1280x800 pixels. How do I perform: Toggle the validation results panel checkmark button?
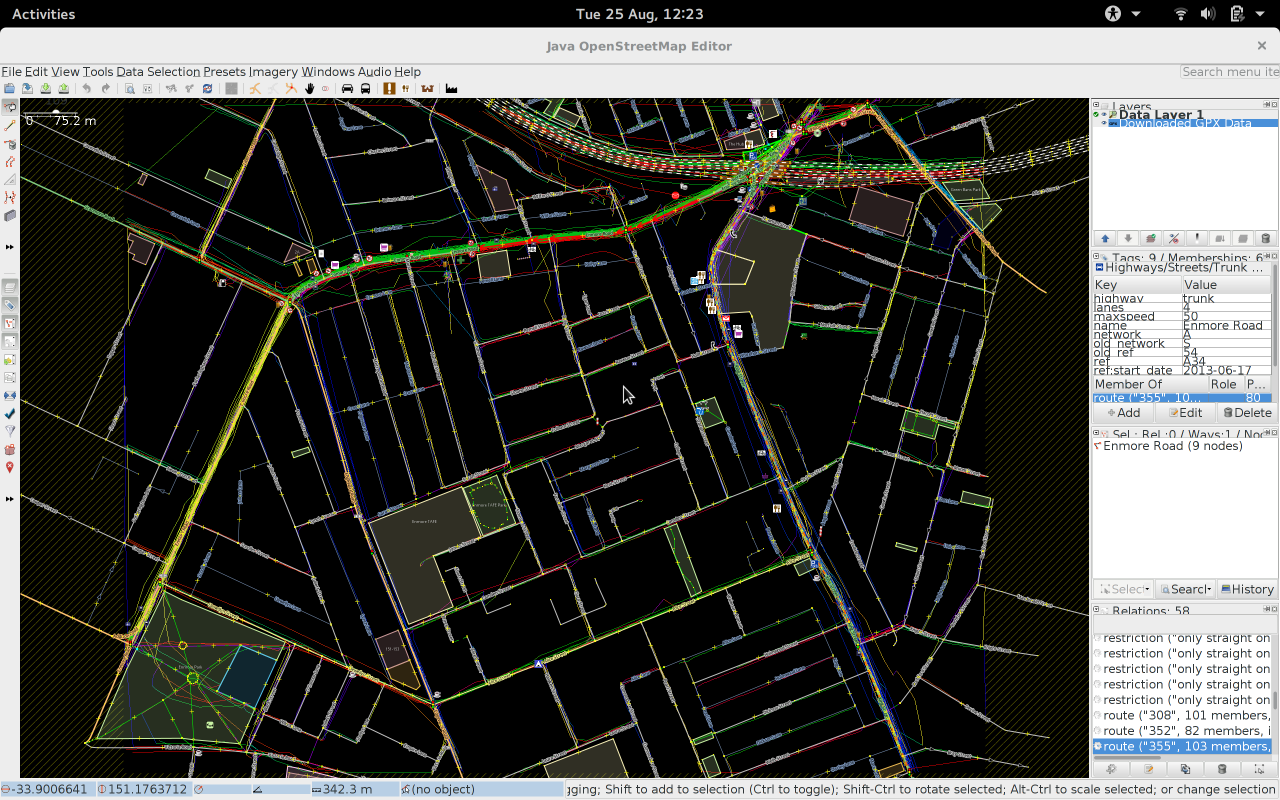pyautogui.click(x=10, y=413)
